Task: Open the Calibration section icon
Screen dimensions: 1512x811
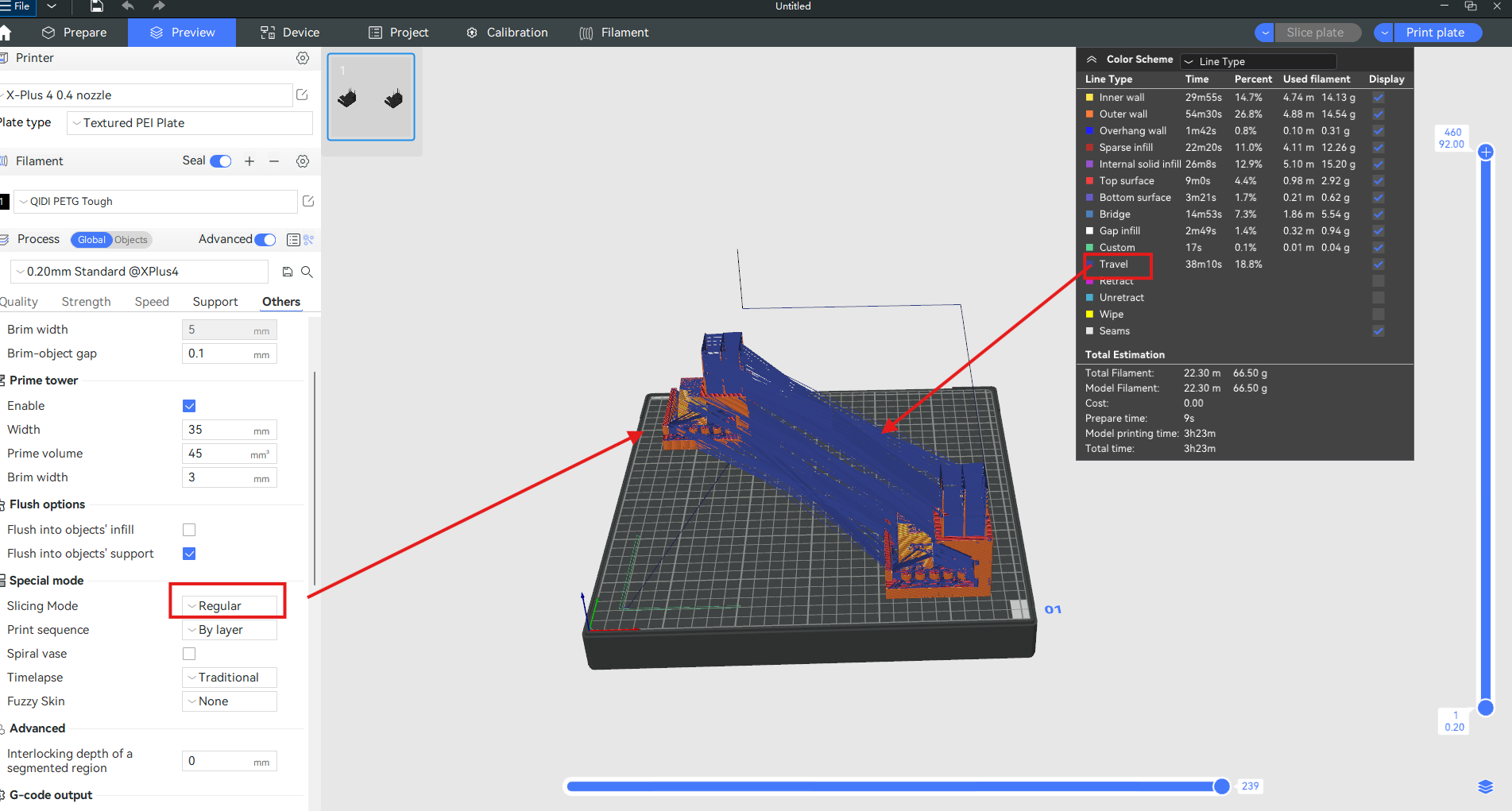Action: click(x=472, y=33)
